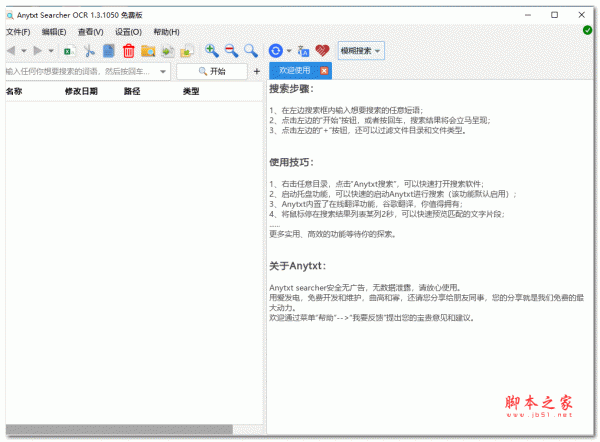Viewport: 600px width, 442px height.
Task: Click the folder with magnifier icon
Action: (x=148, y=51)
